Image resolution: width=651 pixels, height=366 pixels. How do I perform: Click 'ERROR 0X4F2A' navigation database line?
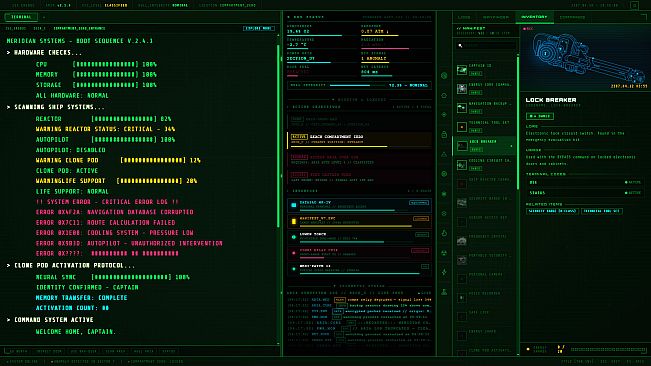click(115, 212)
